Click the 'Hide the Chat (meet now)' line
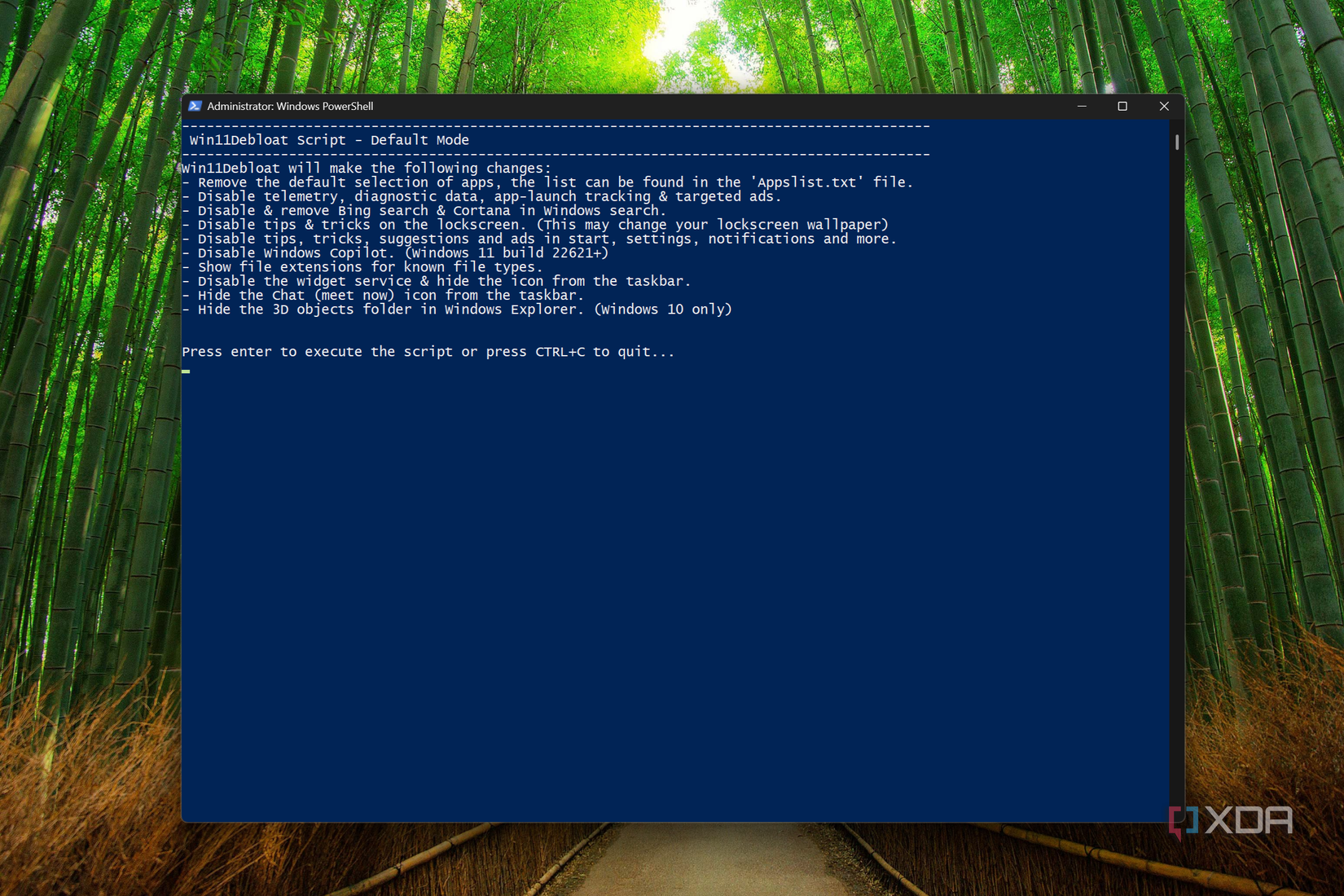This screenshot has width=1344, height=896. (x=383, y=295)
